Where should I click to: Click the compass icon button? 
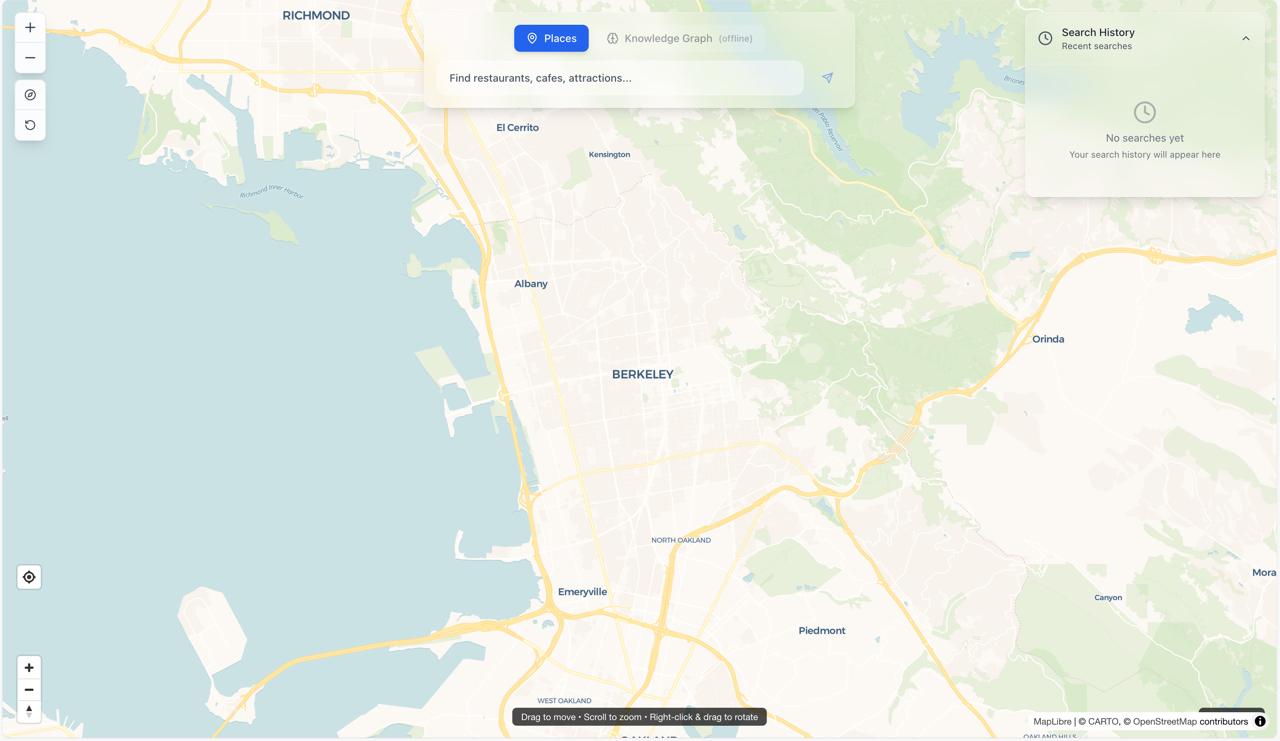point(30,95)
